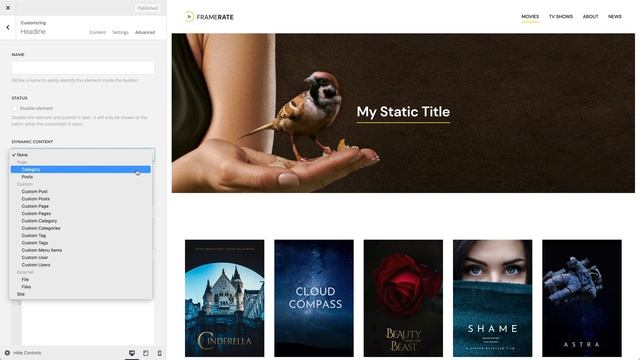This screenshot has width=640, height=360.
Task: Select File option under External
Action: pyautogui.click(x=80, y=280)
